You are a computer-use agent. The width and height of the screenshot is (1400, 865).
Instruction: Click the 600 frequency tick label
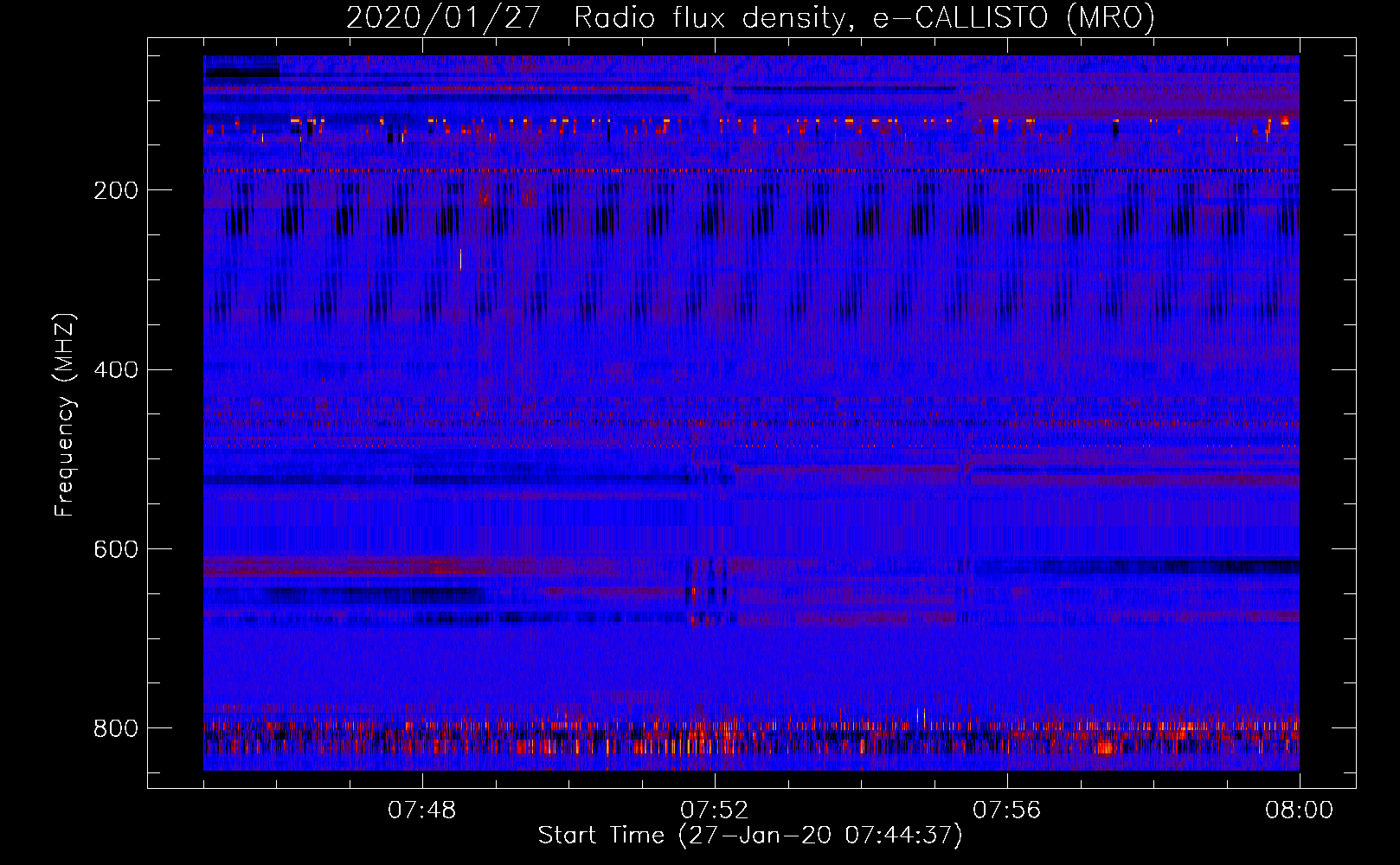115,549
